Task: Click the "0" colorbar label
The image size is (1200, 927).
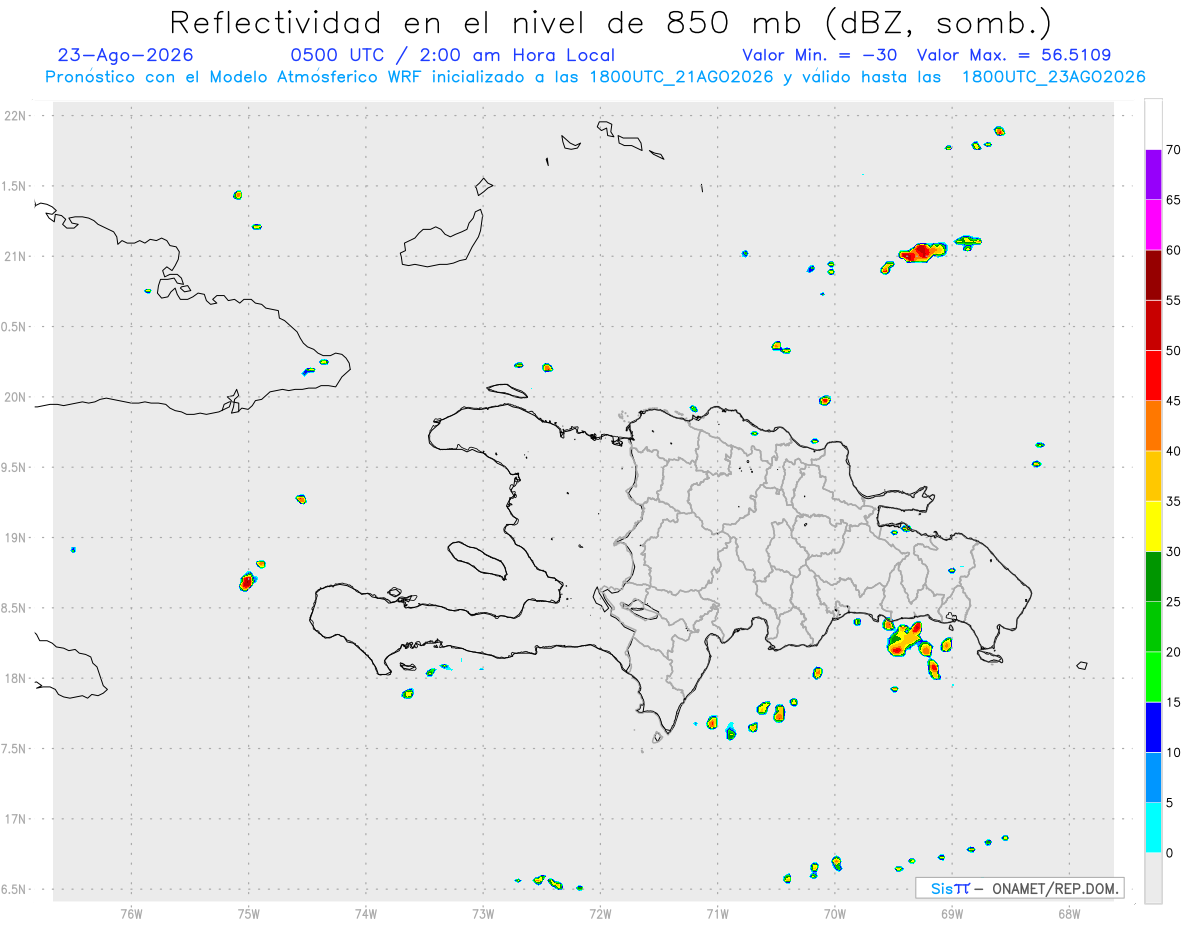Action: point(1168,853)
